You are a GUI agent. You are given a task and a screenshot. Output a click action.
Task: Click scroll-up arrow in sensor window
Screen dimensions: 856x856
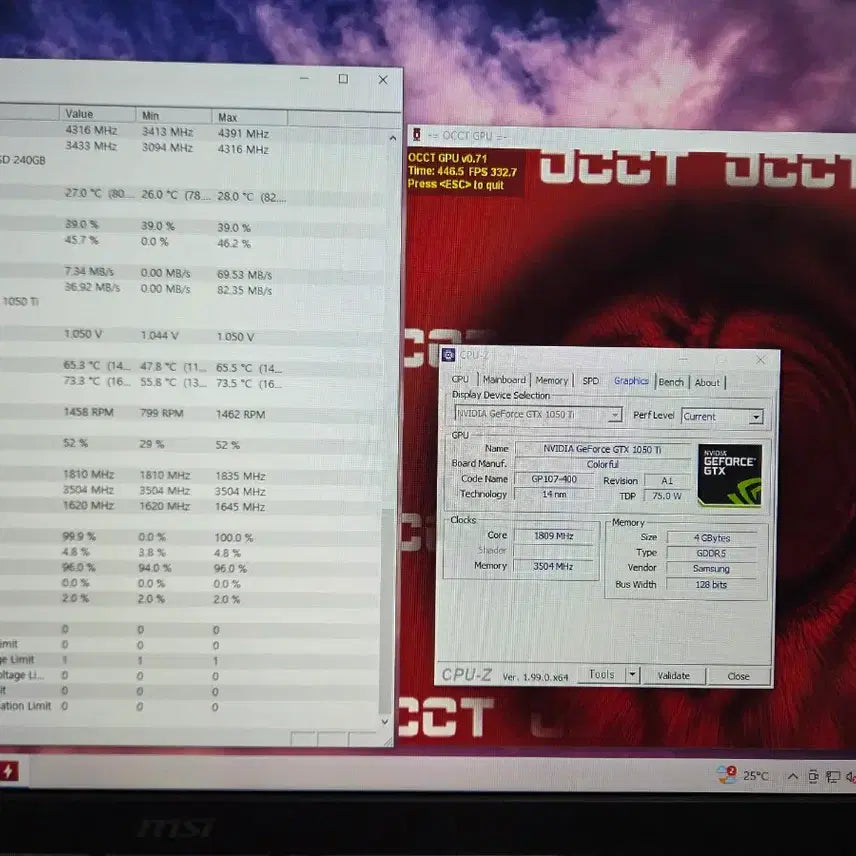pyautogui.click(x=392, y=139)
